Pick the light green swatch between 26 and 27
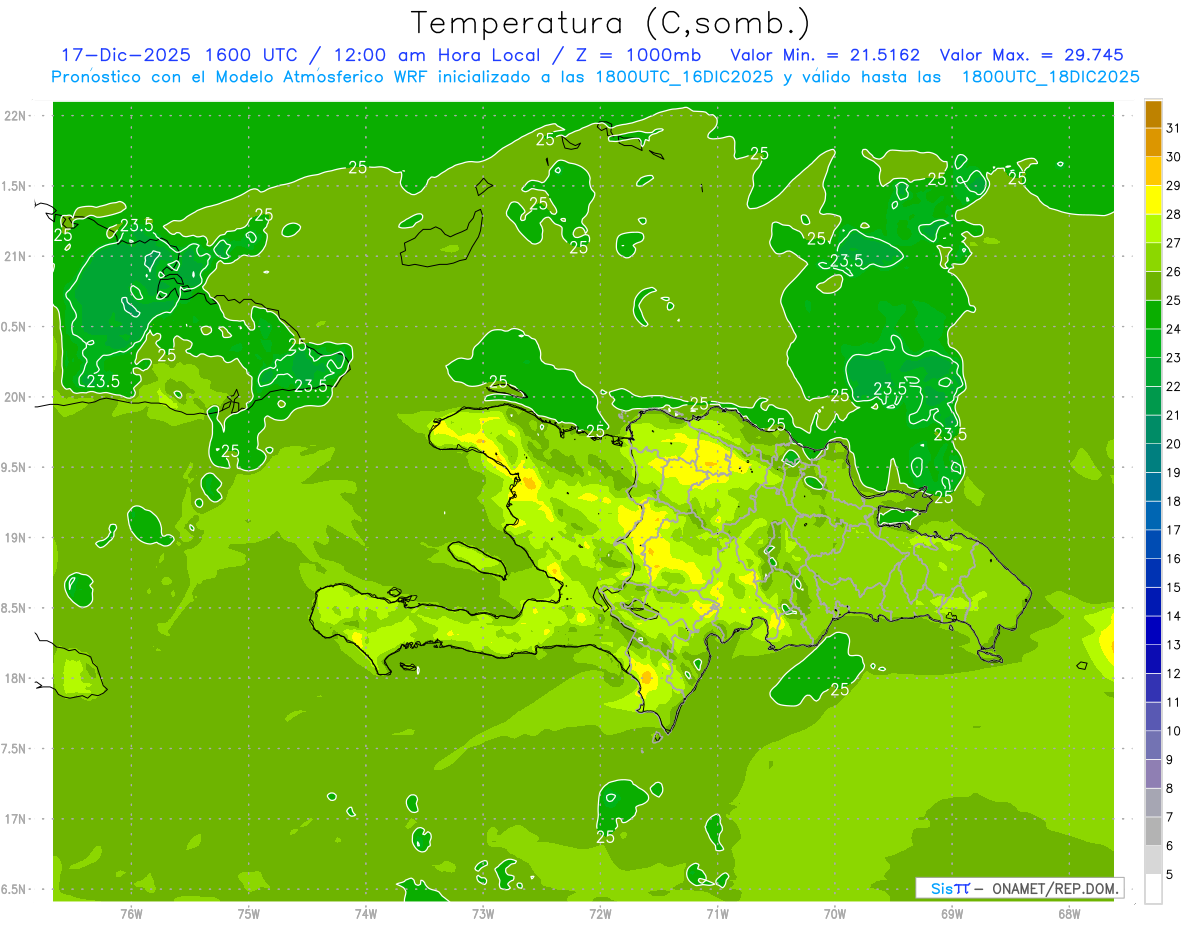This screenshot has width=1200, height=927. pyautogui.click(x=1153, y=258)
